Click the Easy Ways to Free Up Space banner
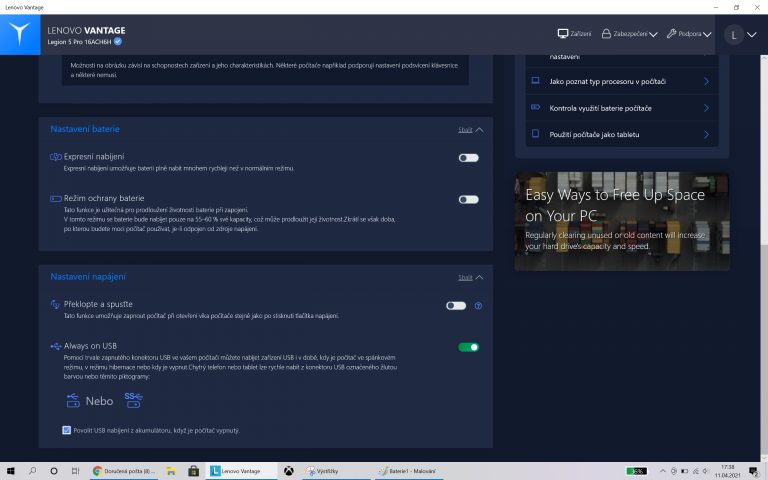Viewport: 768px width, 480px height. click(621, 221)
